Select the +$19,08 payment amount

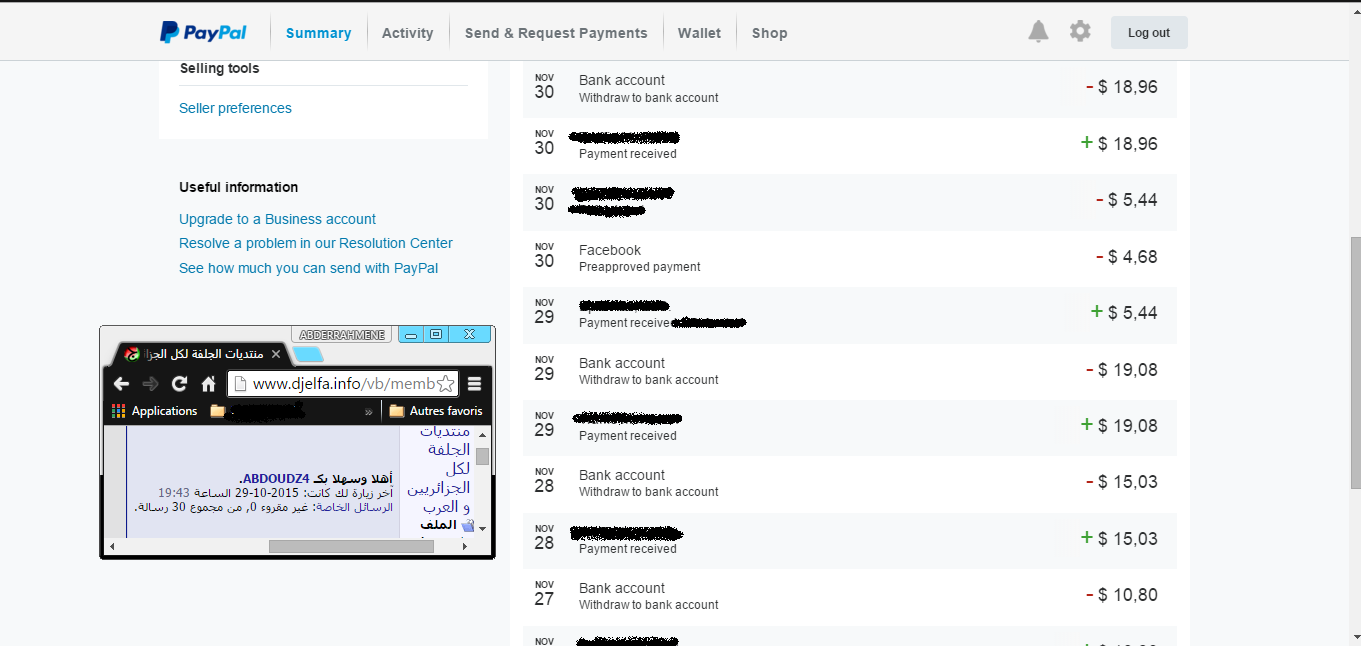pyautogui.click(x=1119, y=426)
